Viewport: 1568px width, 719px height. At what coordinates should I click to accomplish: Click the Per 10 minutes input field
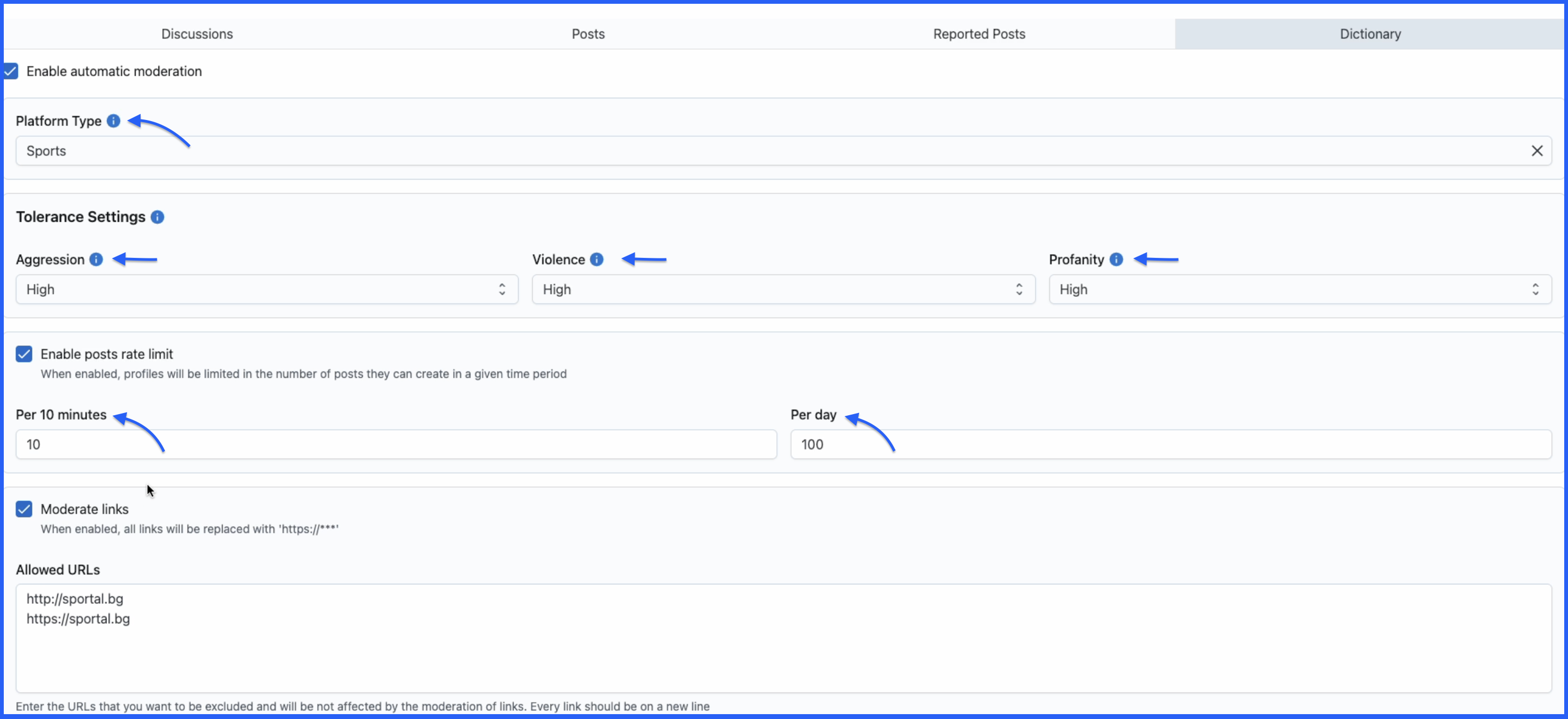(396, 444)
